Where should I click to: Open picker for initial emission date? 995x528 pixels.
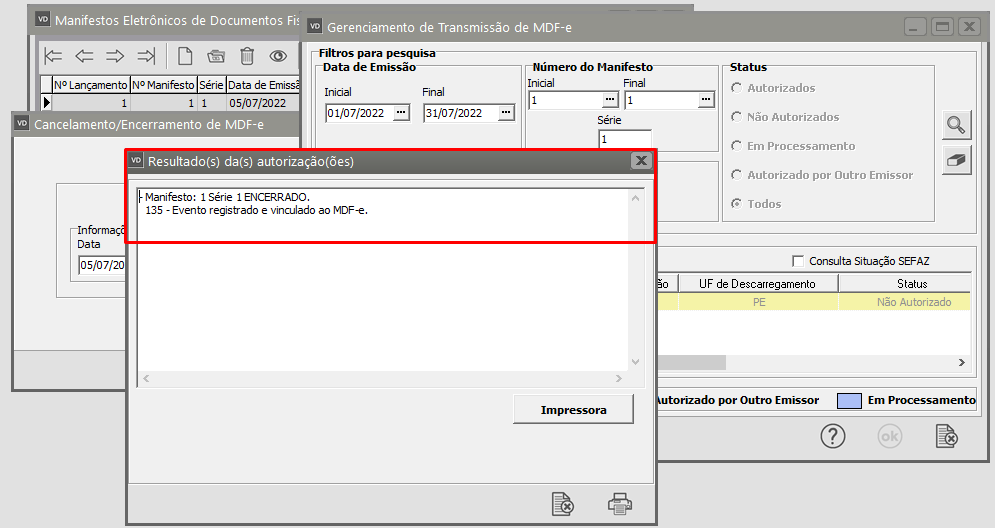[401, 113]
